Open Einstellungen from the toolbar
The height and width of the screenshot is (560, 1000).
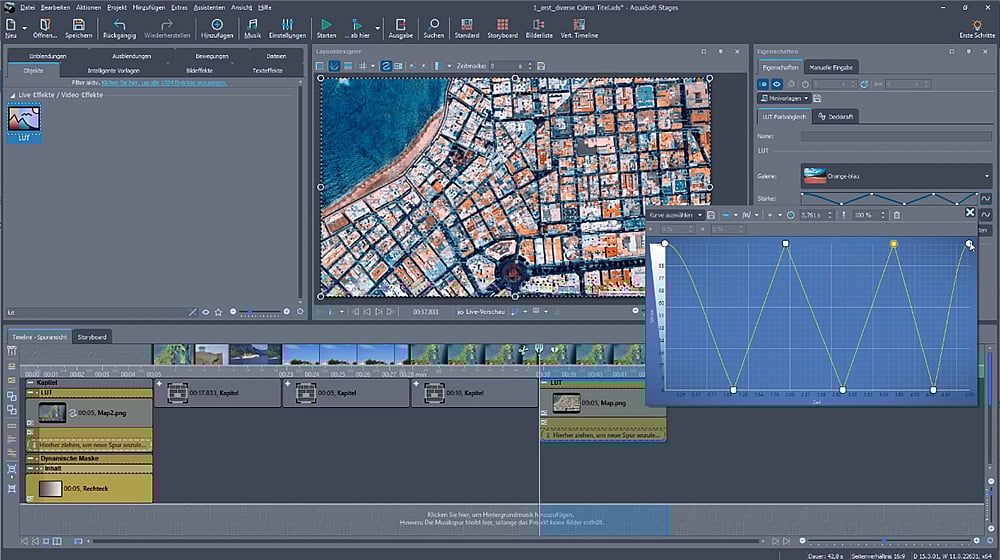click(x=287, y=25)
